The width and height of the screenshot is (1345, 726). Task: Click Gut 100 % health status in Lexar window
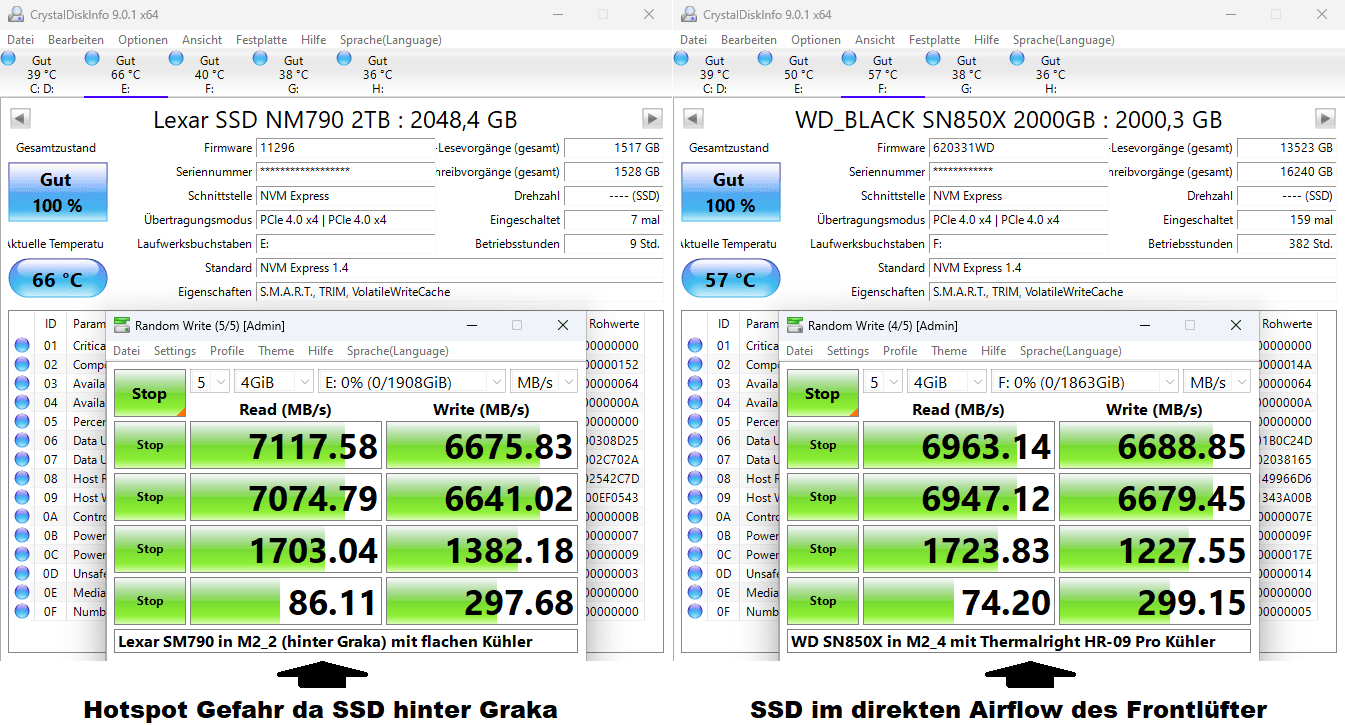point(56,192)
